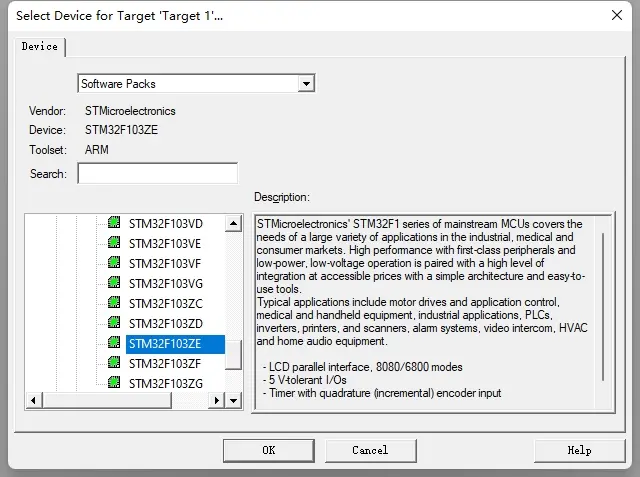Image resolution: width=640 pixels, height=477 pixels.
Task: Click the device list scroll-right arrow
Action: click(x=217, y=401)
